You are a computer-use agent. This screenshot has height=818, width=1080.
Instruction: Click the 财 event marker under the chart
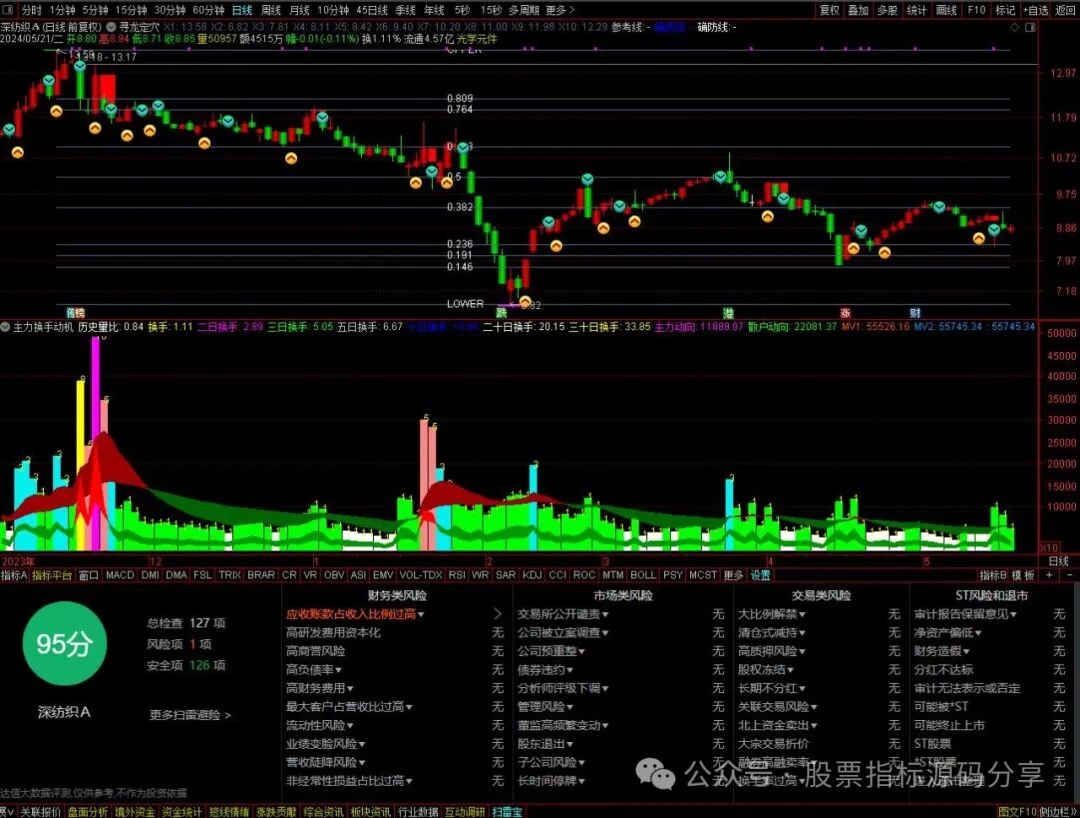pyautogui.click(x=915, y=313)
